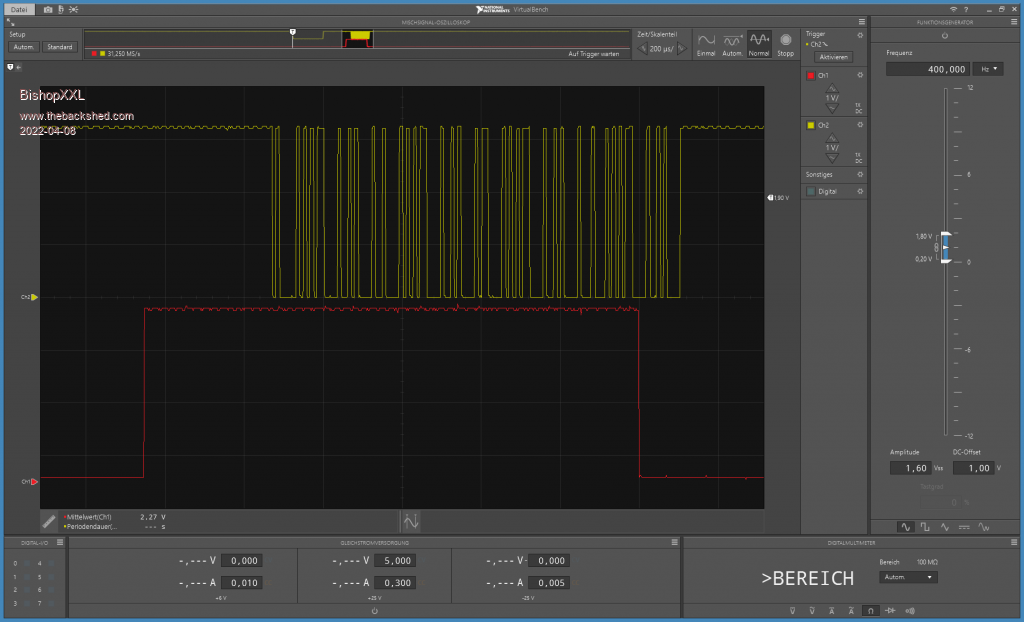Viewport: 1024px width, 622px height.
Task: Open the function generator panel menu
Action: 1015,21
